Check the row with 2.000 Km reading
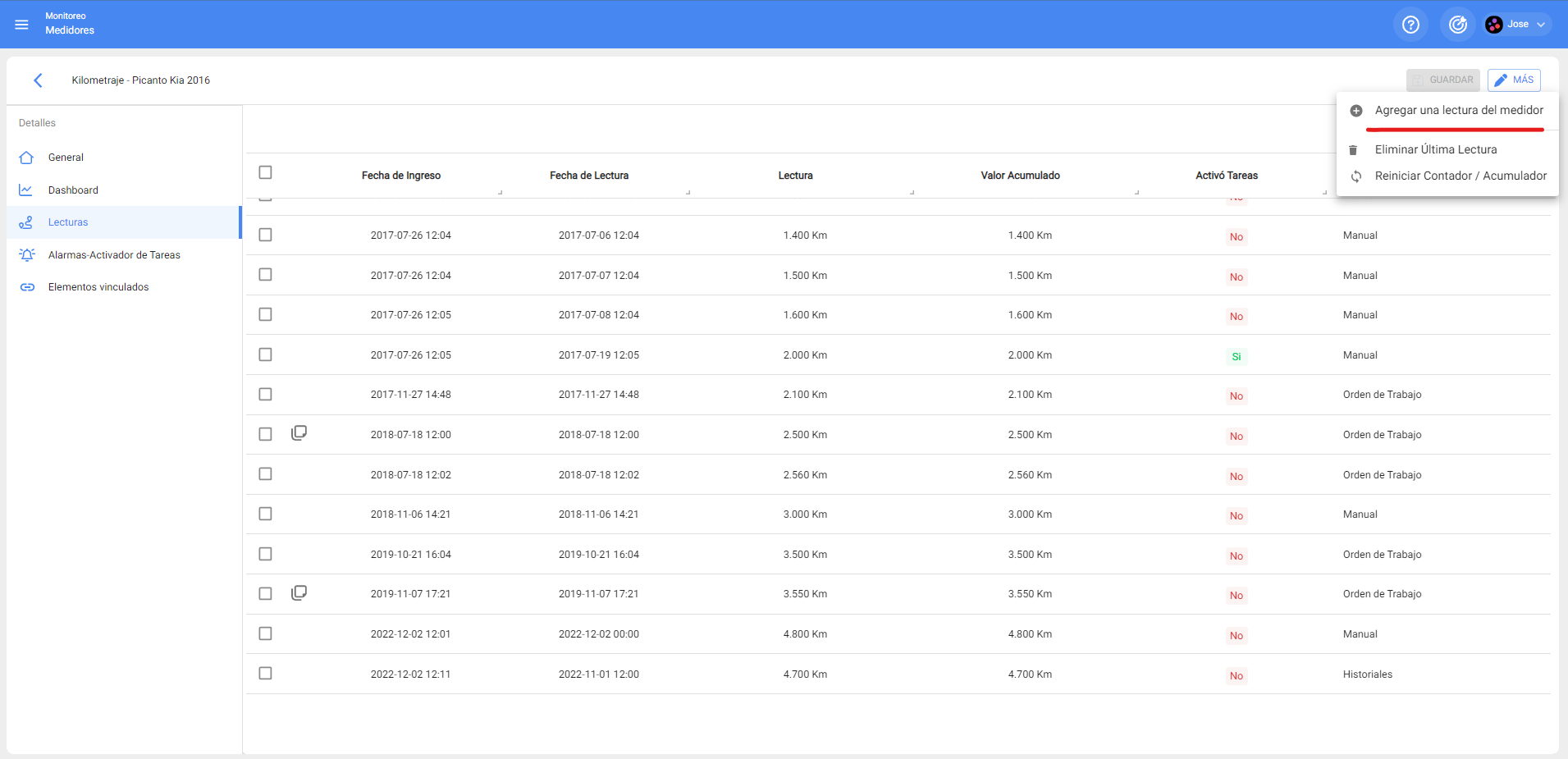1568x759 pixels. pyautogui.click(x=265, y=354)
